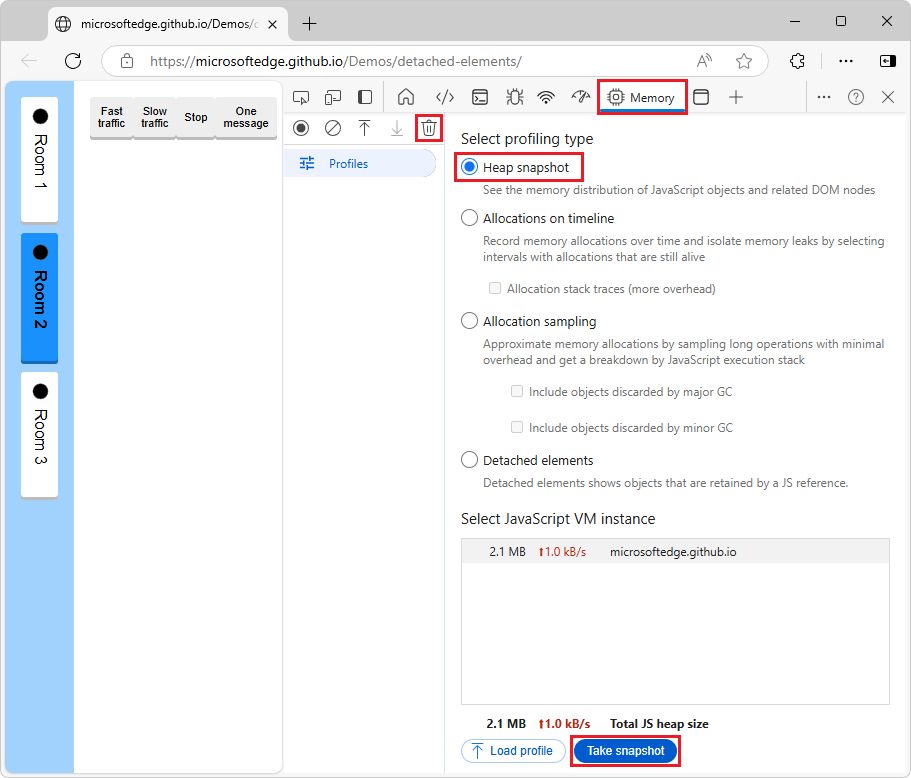Open the Network tool

point(546,97)
